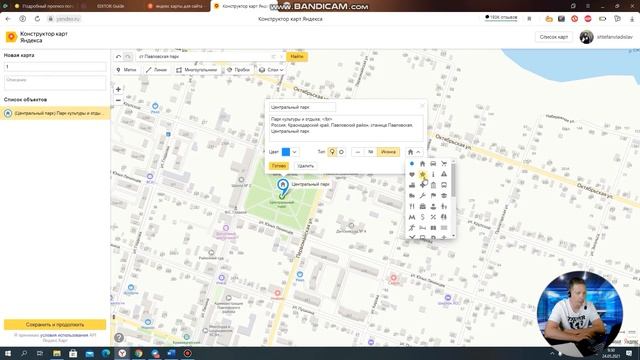Pick the flag icon in icon picker

pos(433,196)
